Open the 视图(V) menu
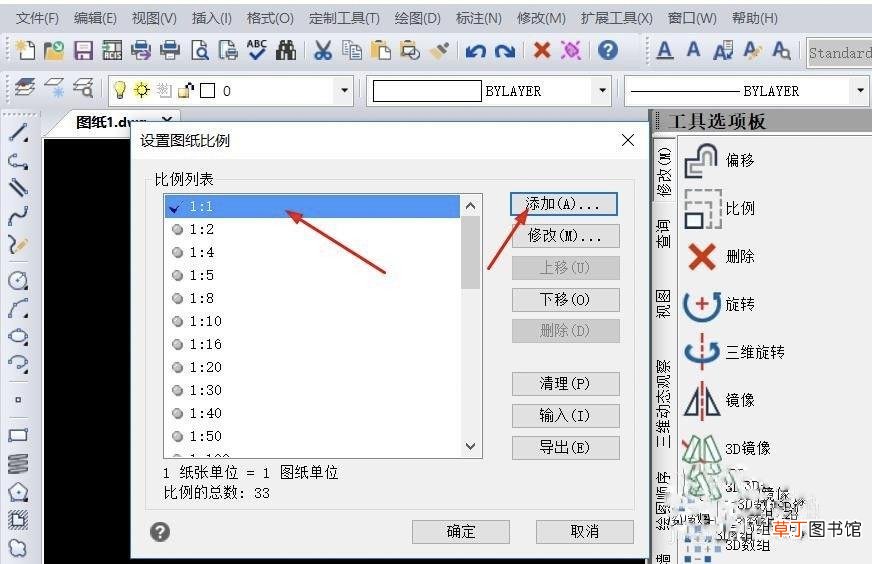Image resolution: width=872 pixels, height=564 pixels. coord(154,18)
